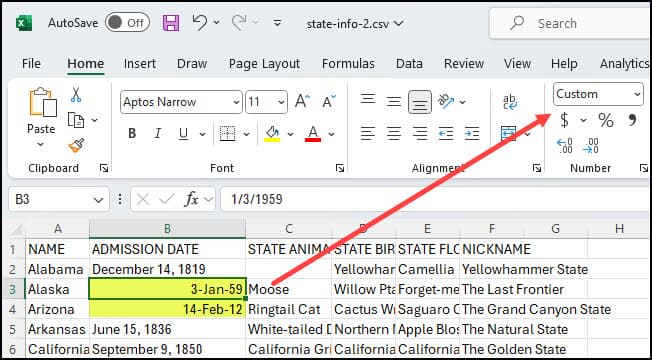Toggle Italic formatting
The height and width of the screenshot is (360, 652).
click(158, 133)
